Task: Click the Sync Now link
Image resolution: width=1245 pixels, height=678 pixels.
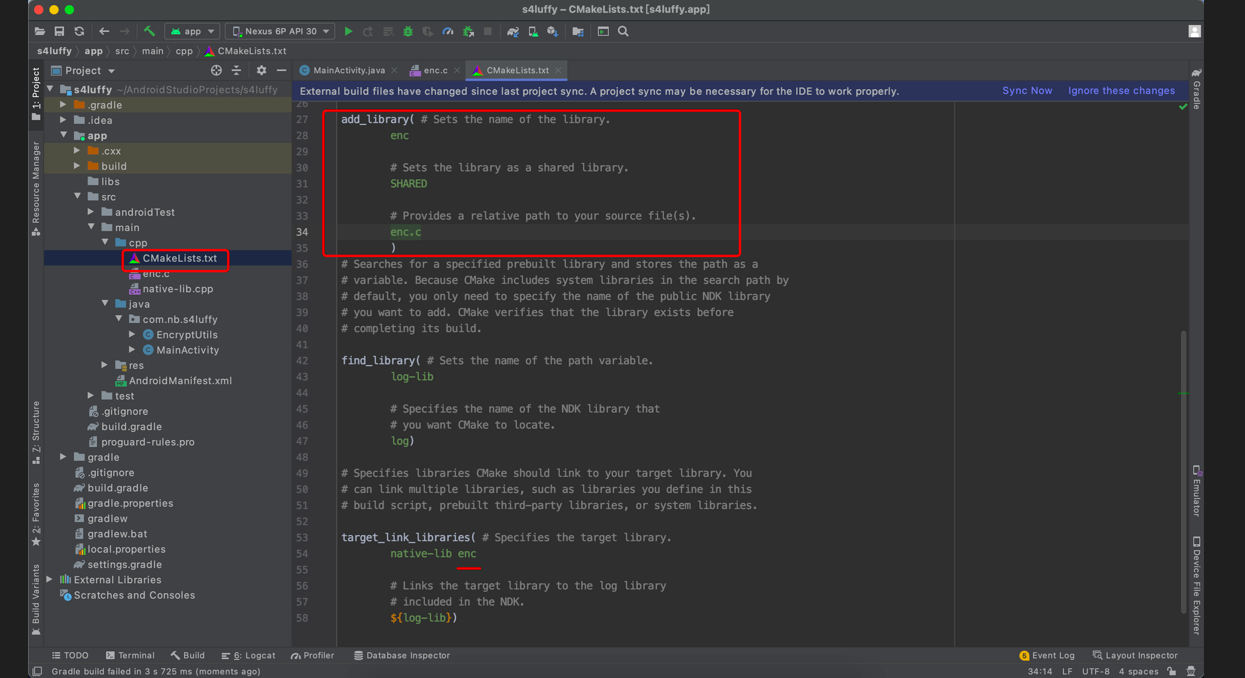Action: pos(1027,91)
